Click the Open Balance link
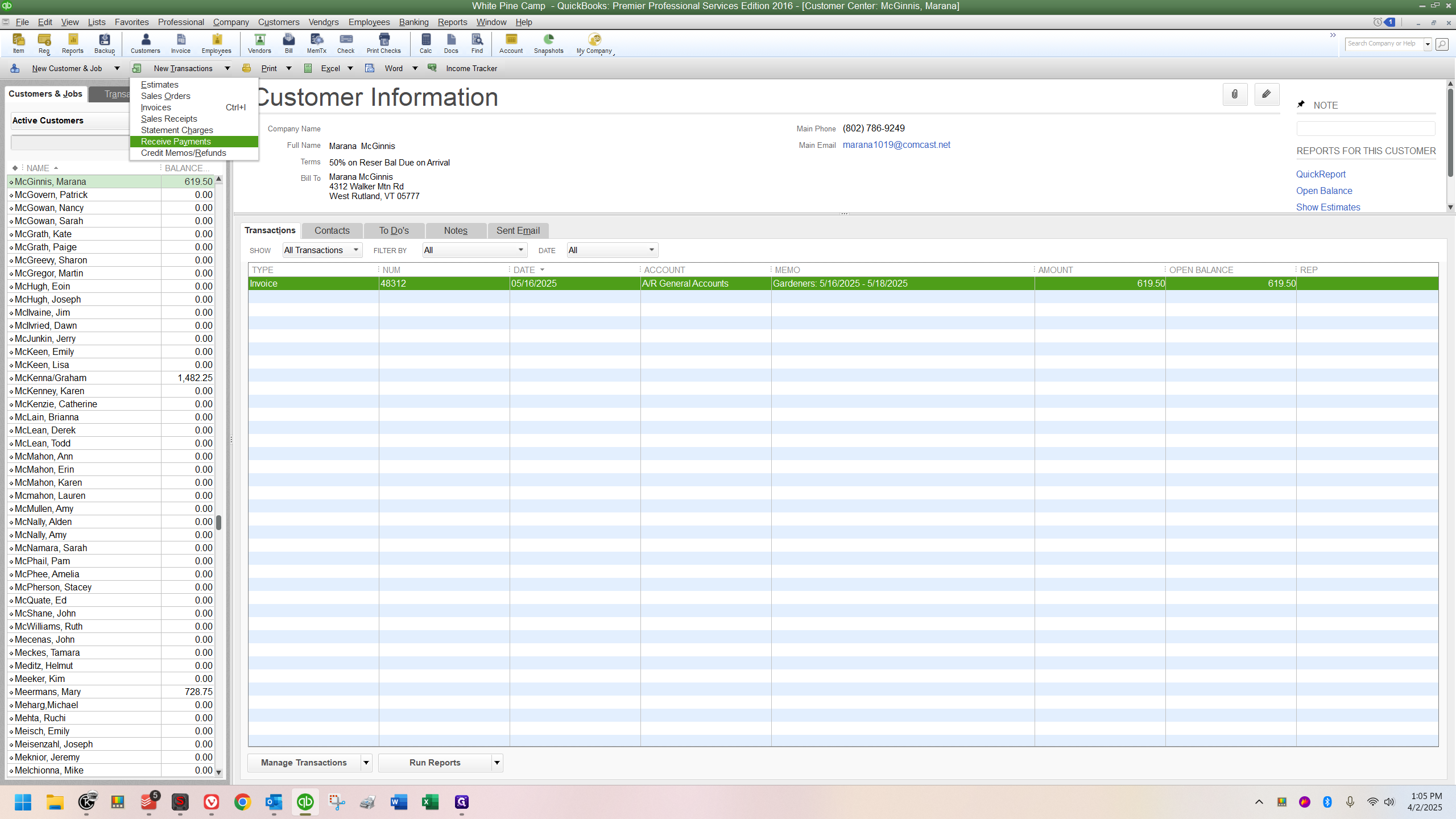1456x819 pixels. (1324, 191)
